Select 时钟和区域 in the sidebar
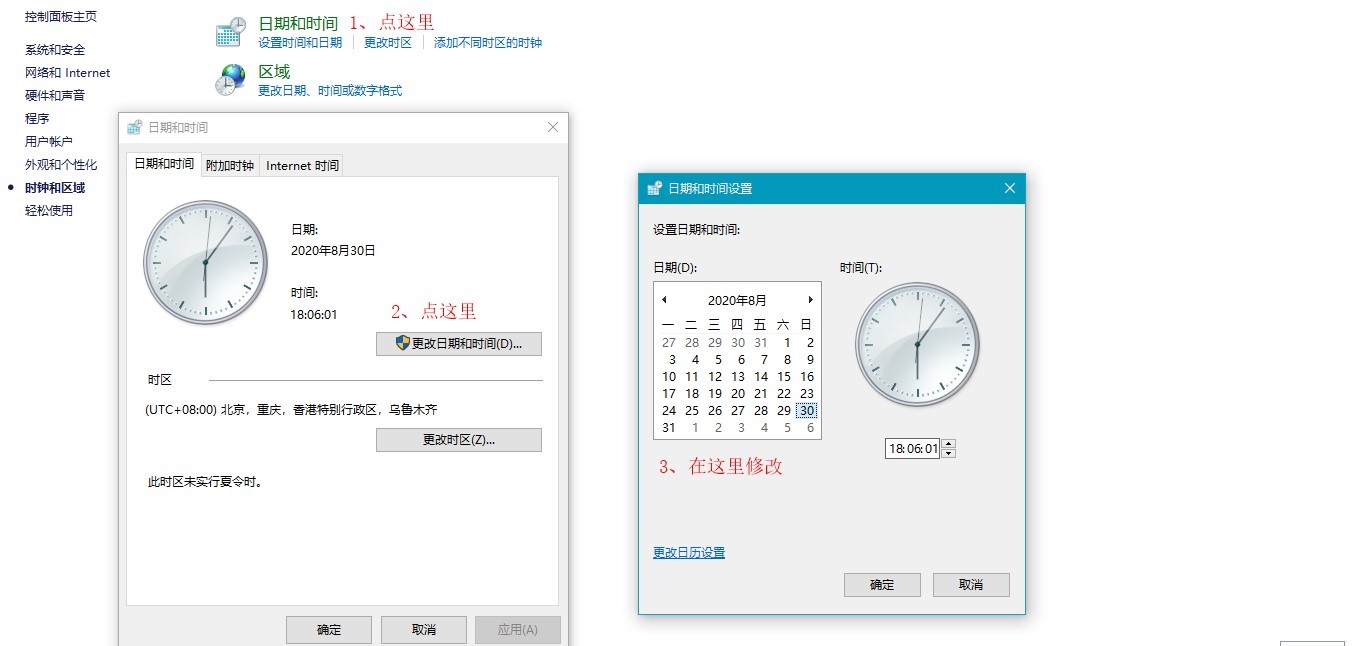 coord(55,188)
